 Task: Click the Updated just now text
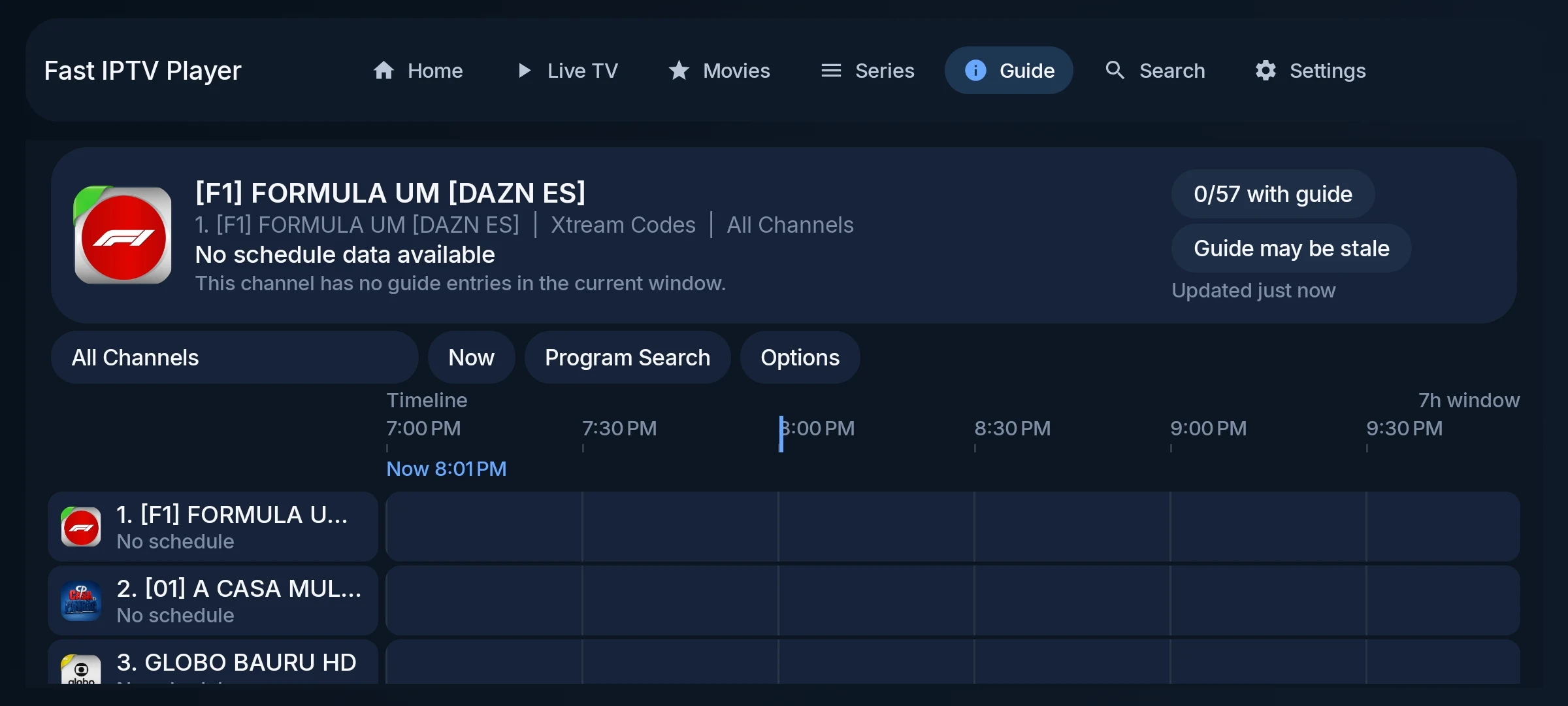point(1253,290)
